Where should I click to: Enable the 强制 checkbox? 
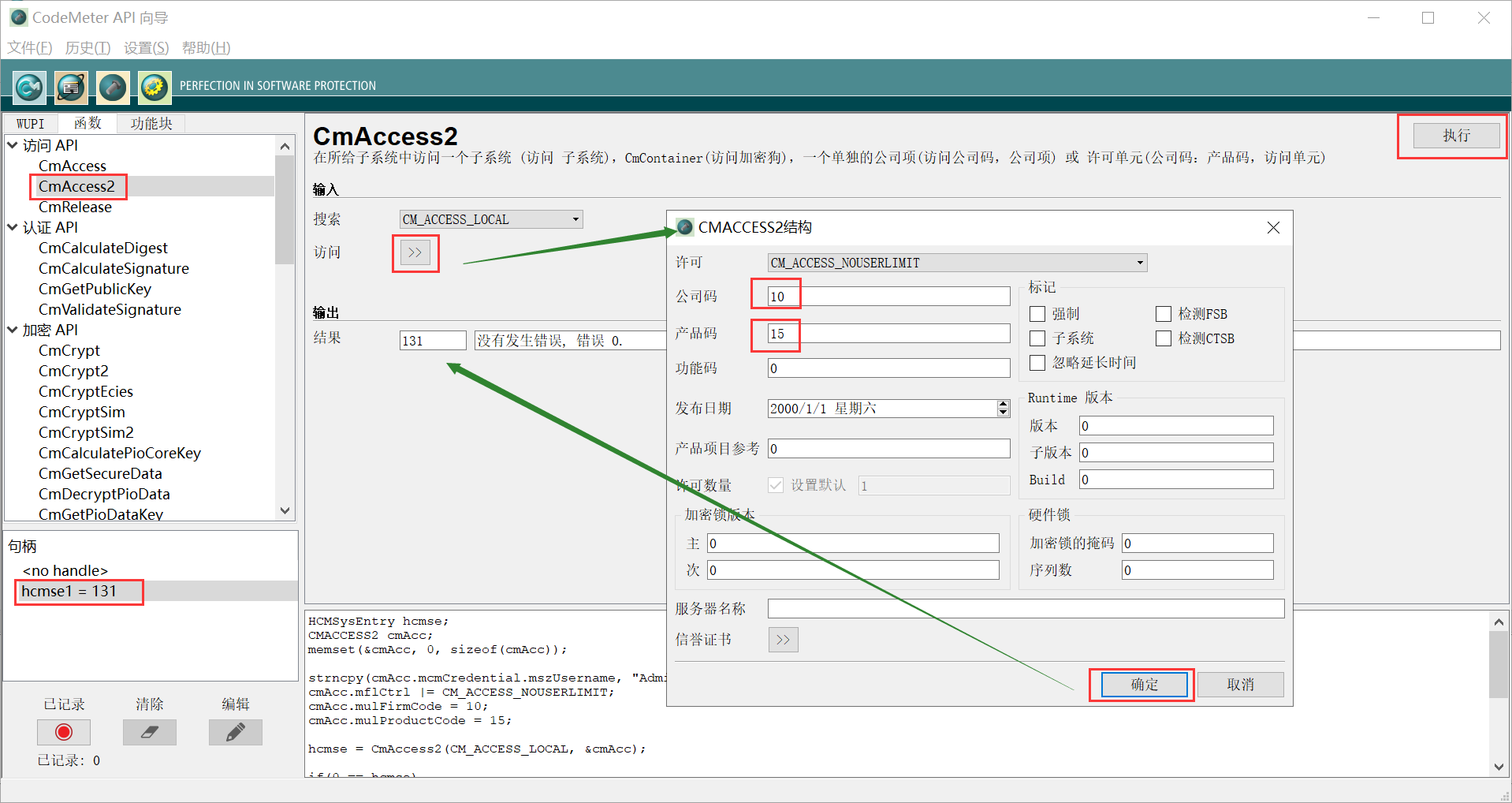click(1037, 314)
